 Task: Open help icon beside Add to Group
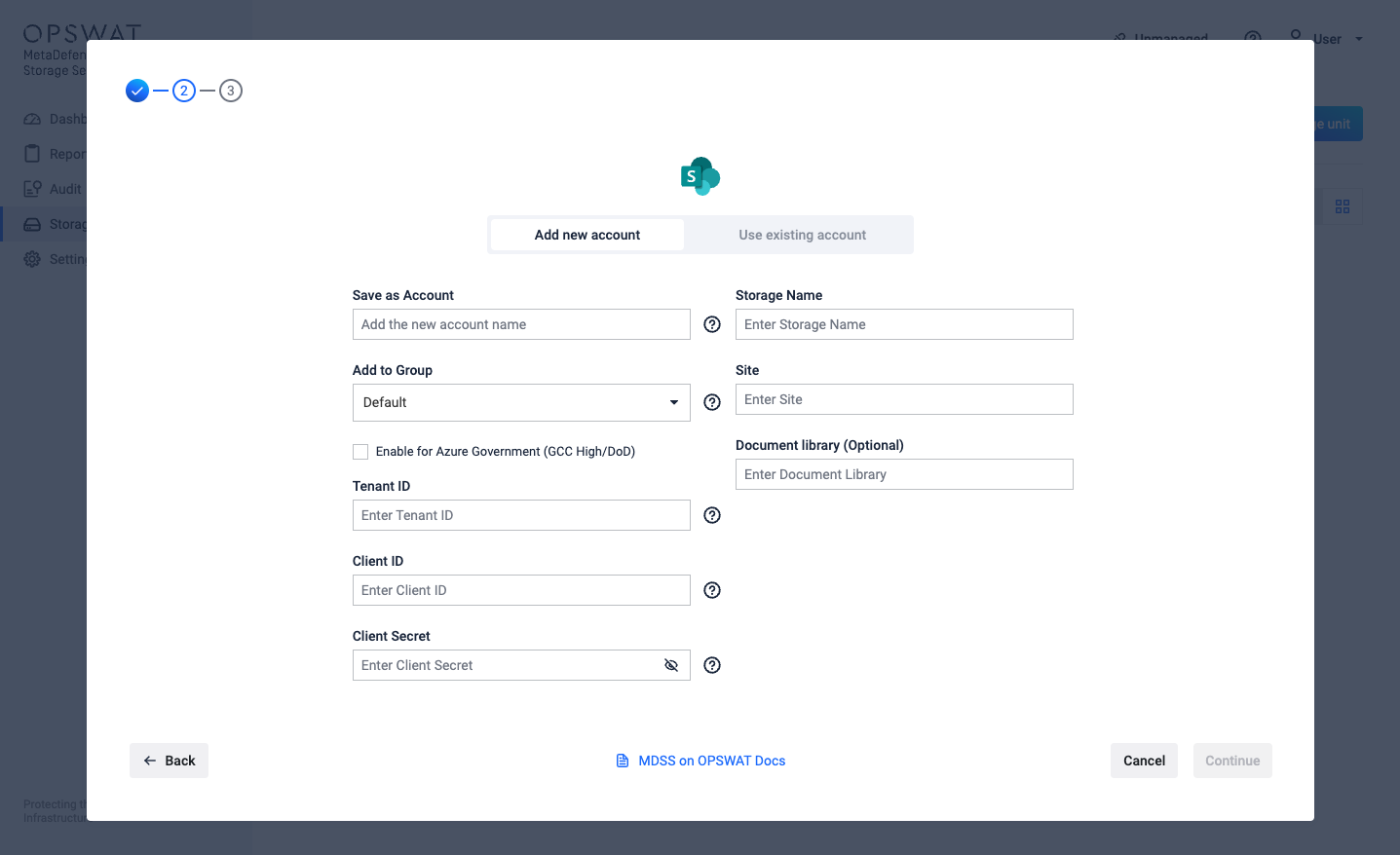coord(712,402)
